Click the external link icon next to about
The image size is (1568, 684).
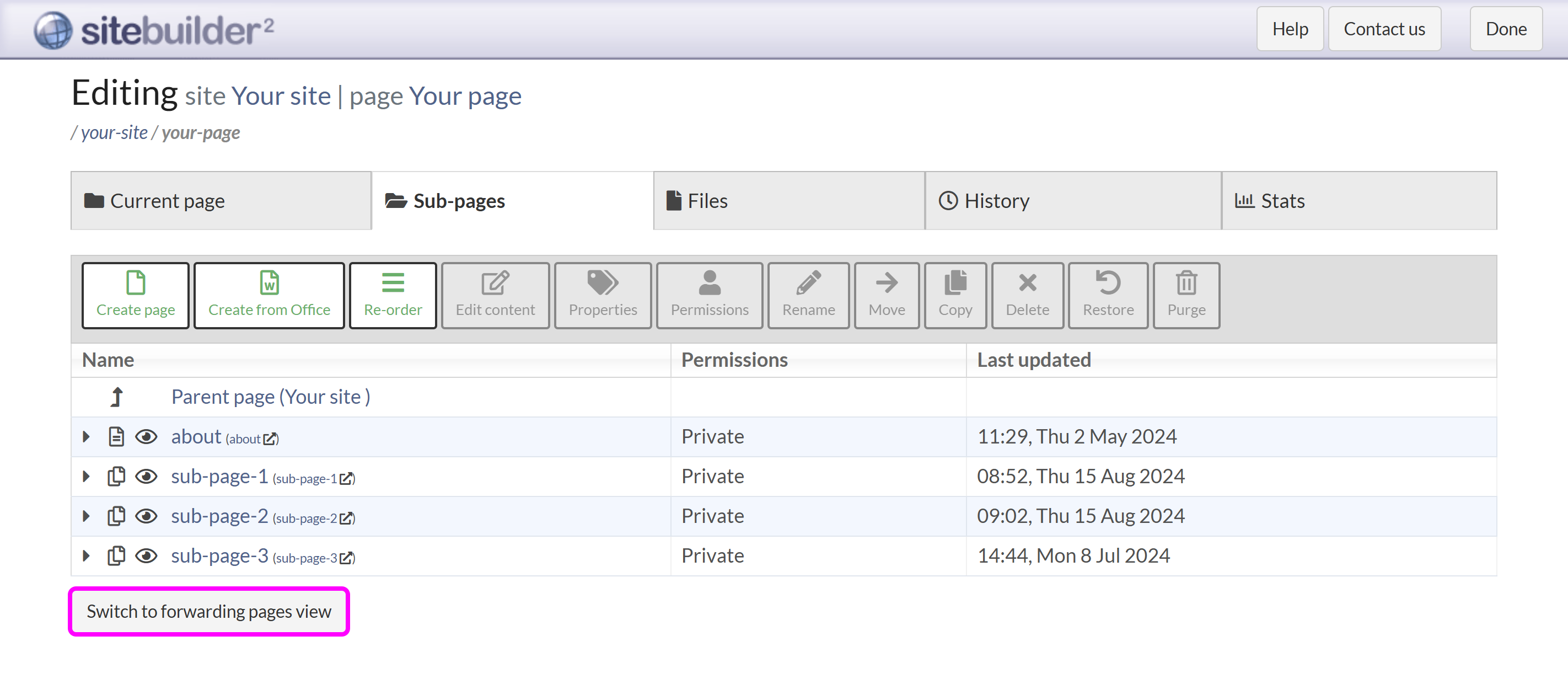tap(270, 439)
